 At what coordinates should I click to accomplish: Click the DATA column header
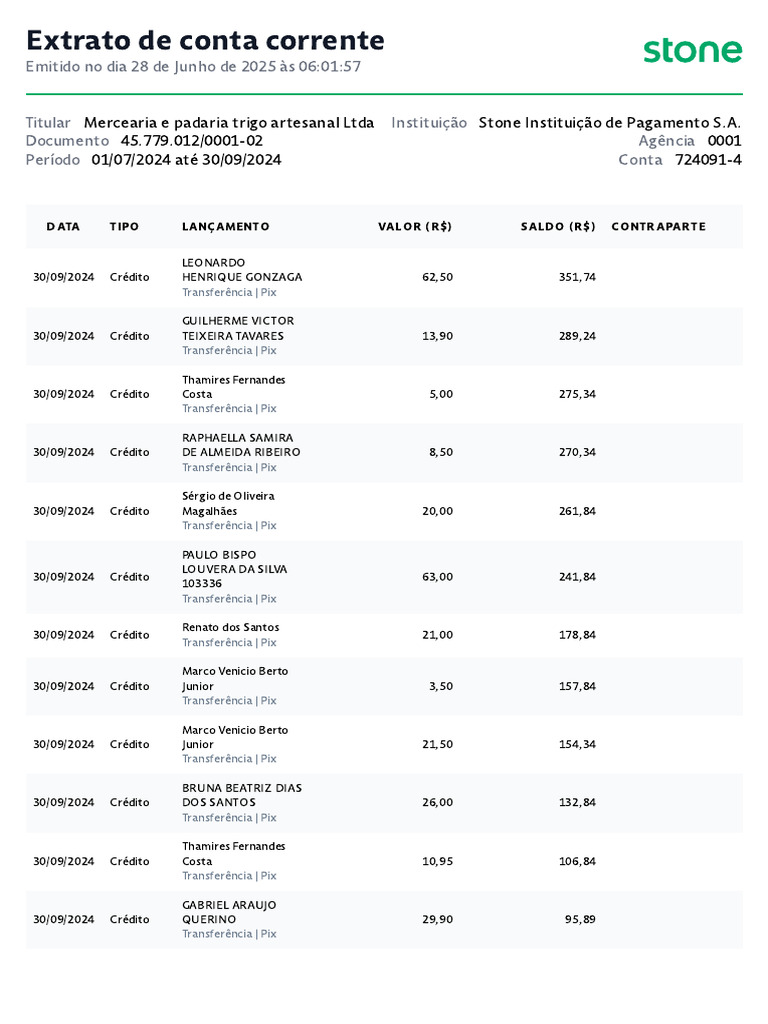pyautogui.click(x=63, y=227)
